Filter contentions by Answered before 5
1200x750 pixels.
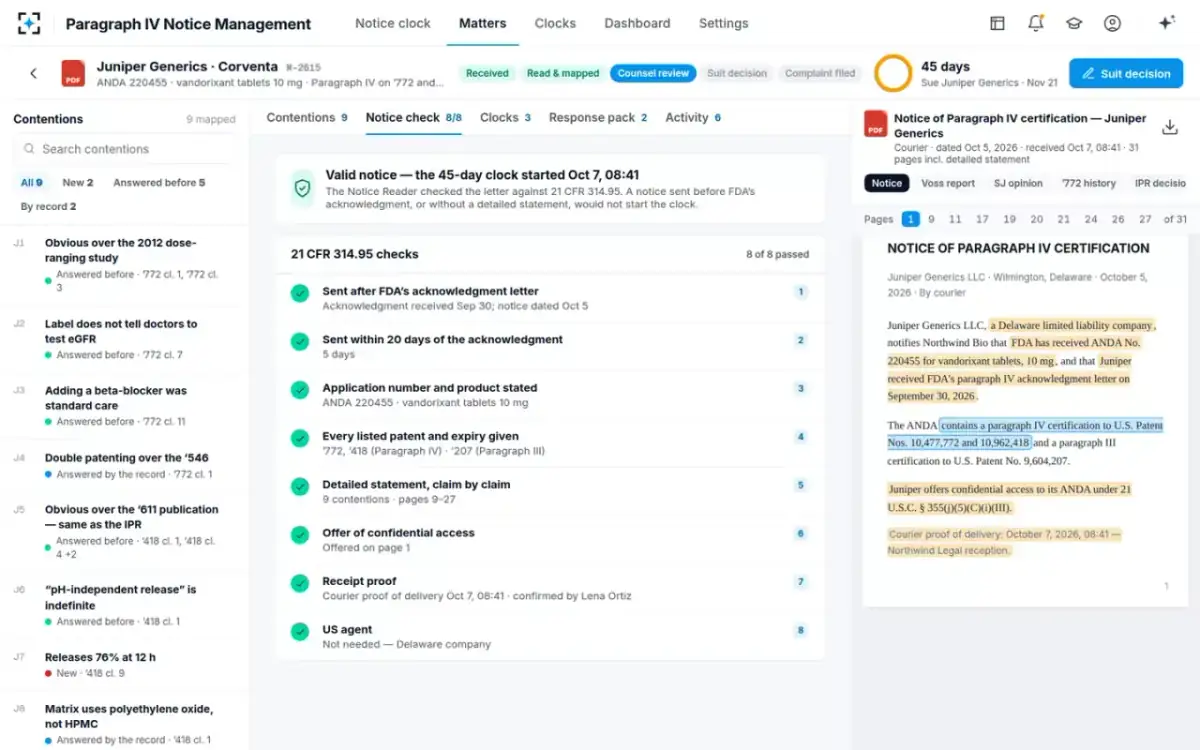pyautogui.click(x=159, y=183)
